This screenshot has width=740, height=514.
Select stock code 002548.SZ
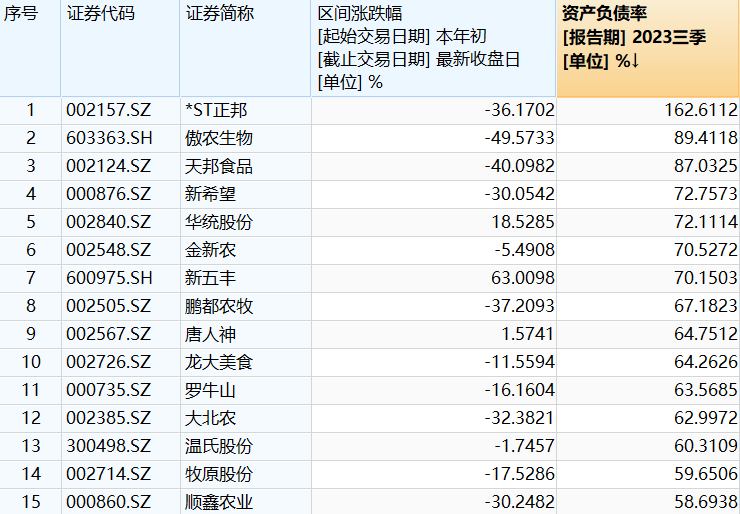tap(109, 250)
